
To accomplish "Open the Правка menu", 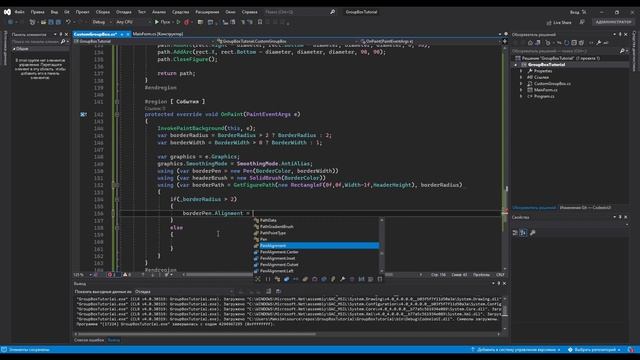I will (x=37, y=12).
